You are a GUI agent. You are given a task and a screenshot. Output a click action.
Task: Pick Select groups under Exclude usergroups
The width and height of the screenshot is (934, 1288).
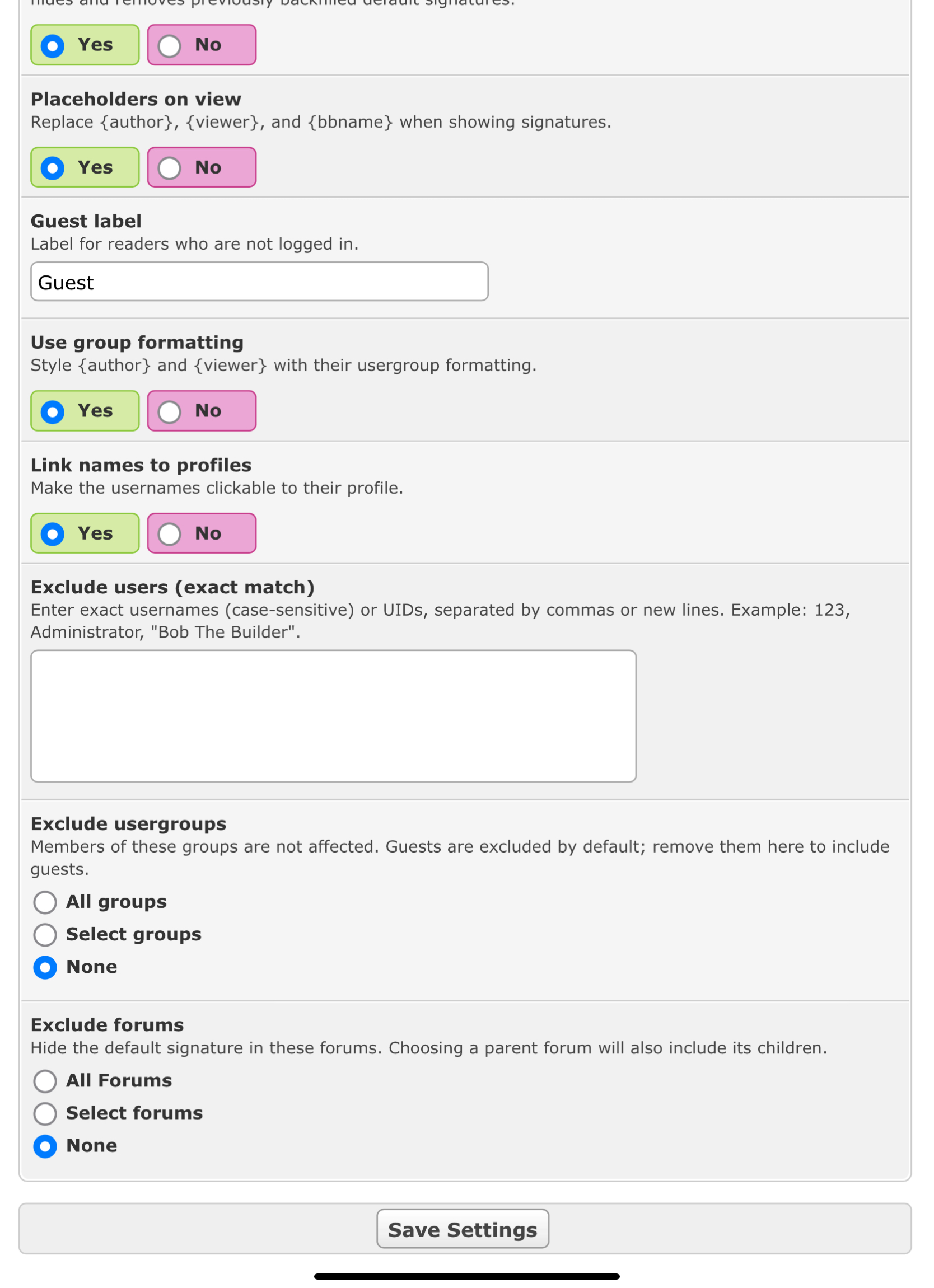click(45, 935)
